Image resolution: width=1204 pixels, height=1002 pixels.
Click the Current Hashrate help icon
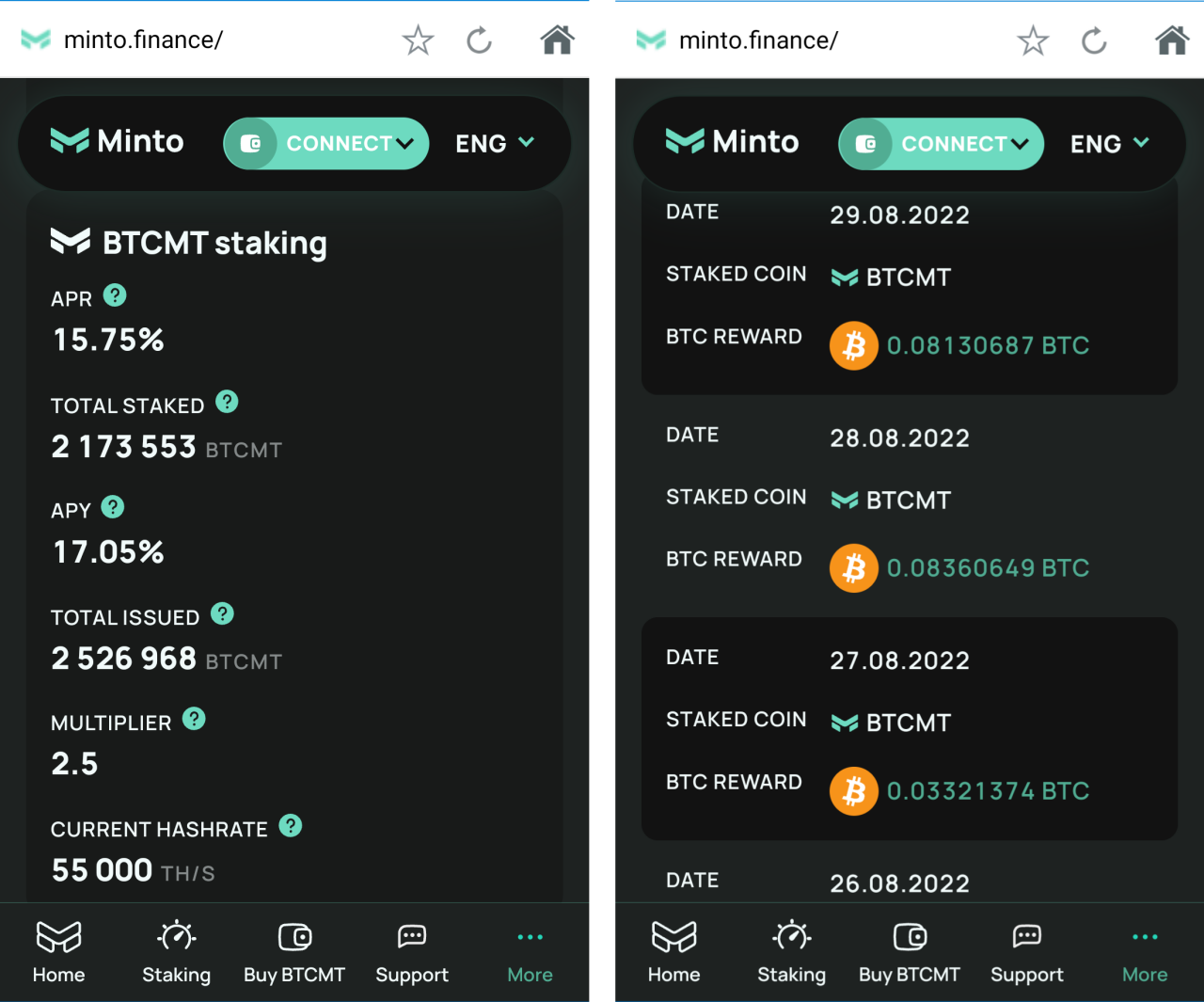point(291,825)
